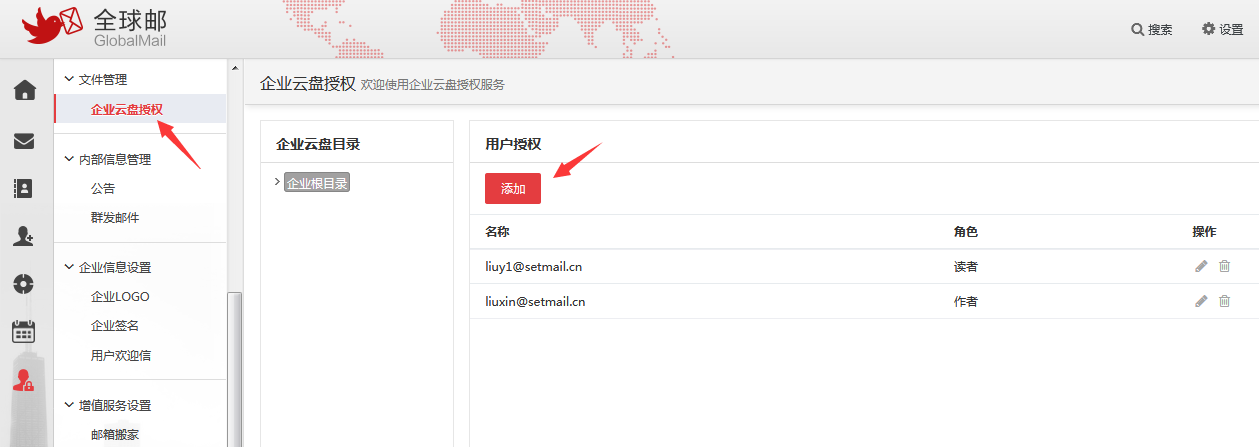
Task: Click the search magnifier icon
Action: pyautogui.click(x=1137, y=29)
